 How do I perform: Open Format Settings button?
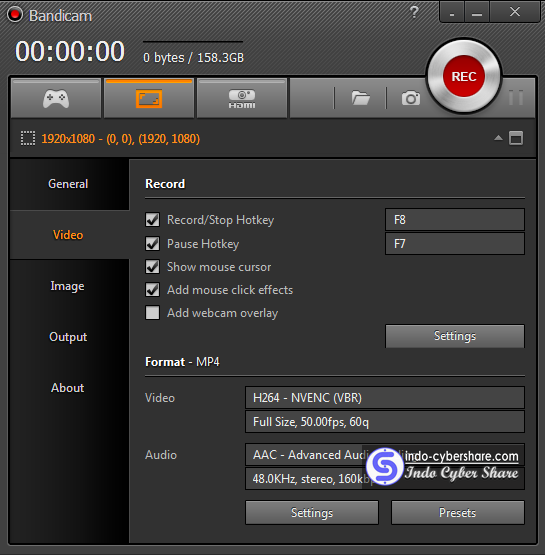pos(312,513)
